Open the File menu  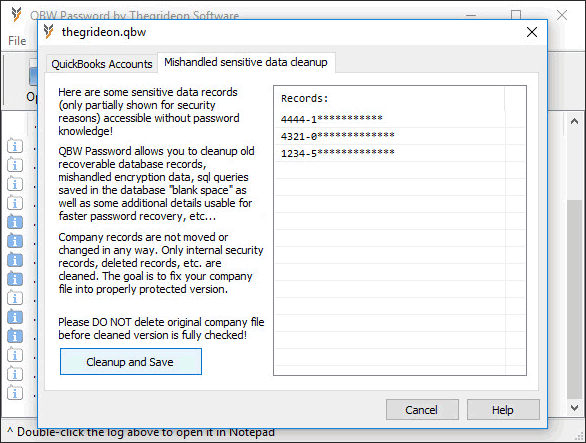tap(17, 40)
